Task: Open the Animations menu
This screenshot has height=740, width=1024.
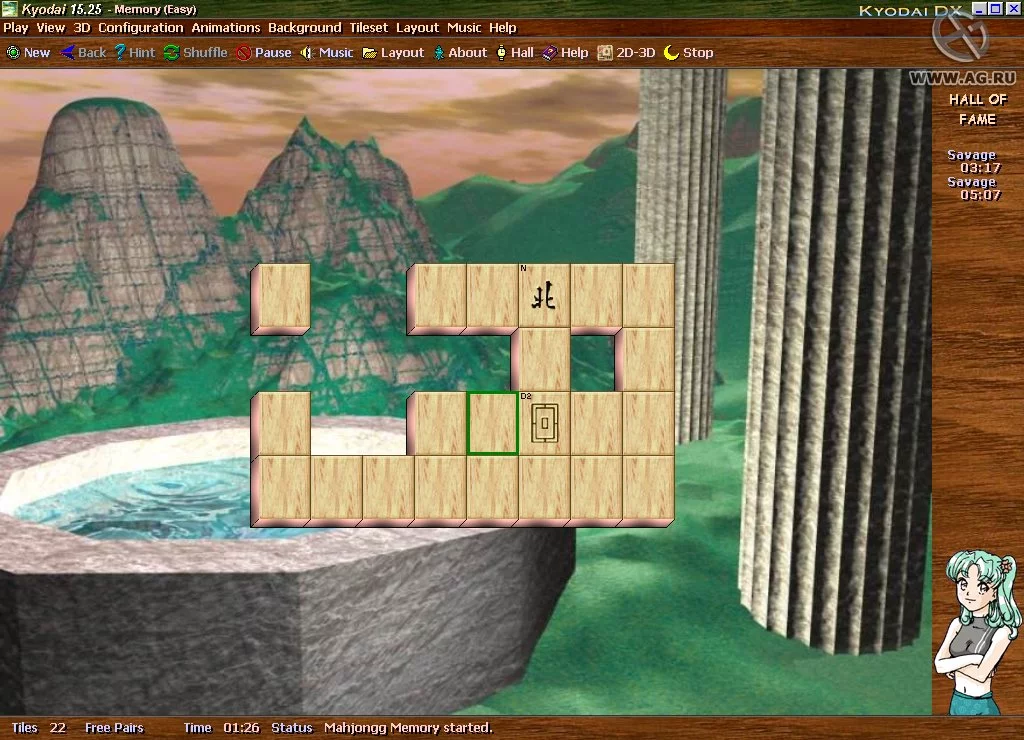Action: pyautogui.click(x=225, y=28)
